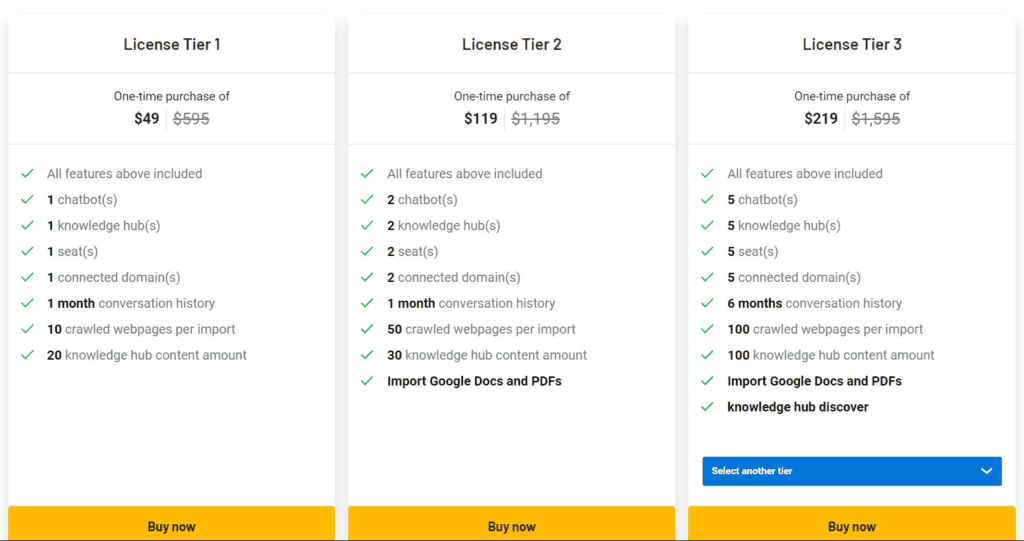The image size is (1024, 541).
Task: Click the checkmark next to "10 crawled webpages per import"
Action: 27,330
